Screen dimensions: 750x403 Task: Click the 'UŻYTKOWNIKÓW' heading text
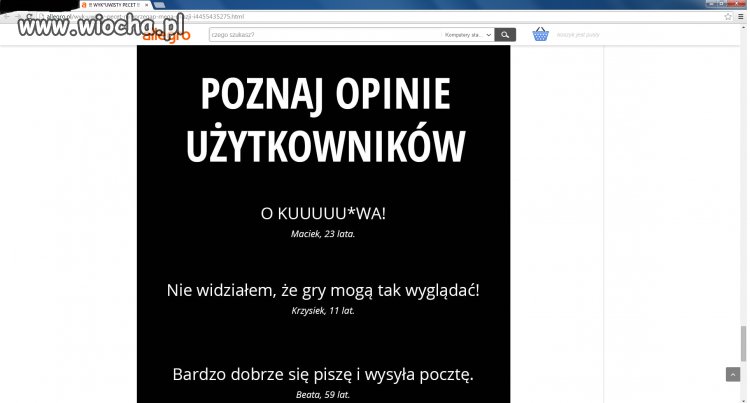coord(325,145)
